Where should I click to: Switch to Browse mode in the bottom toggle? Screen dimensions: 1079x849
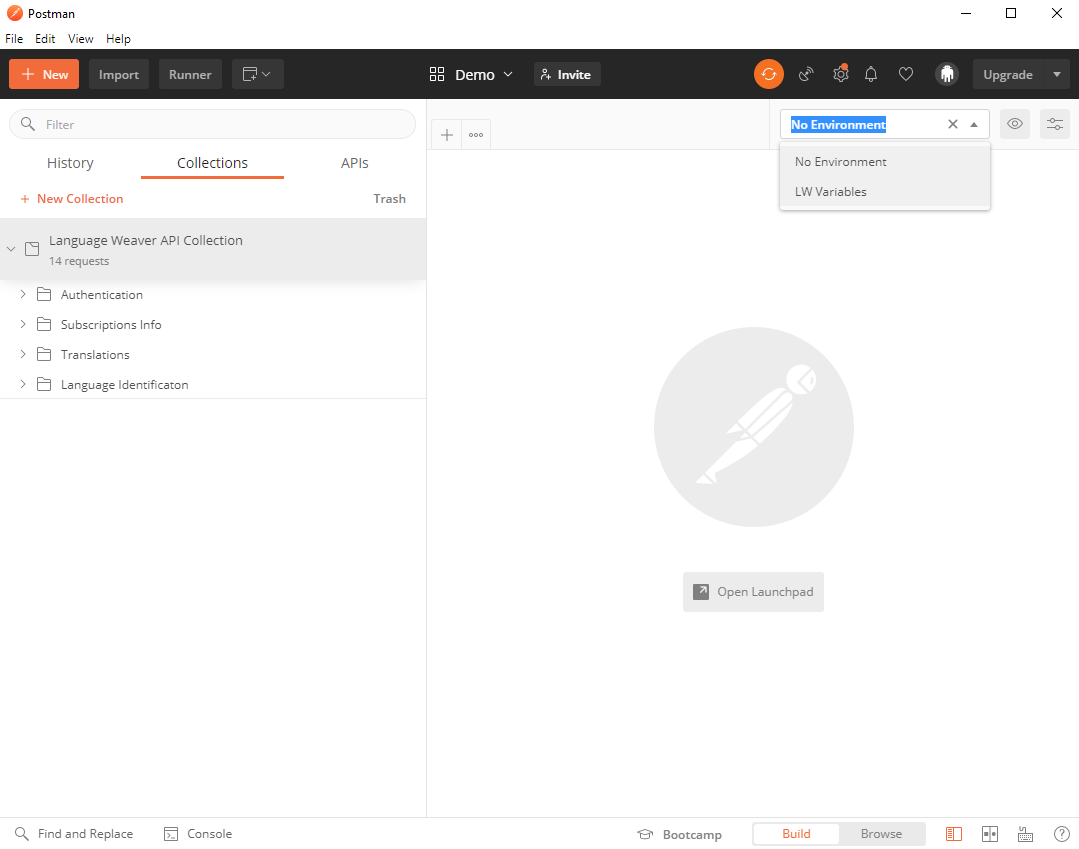tap(881, 834)
